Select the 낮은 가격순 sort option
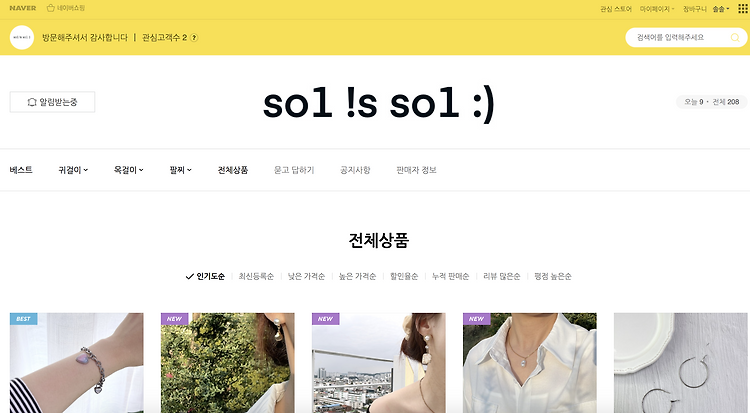Screen dimensions: 750x413 click(306, 276)
